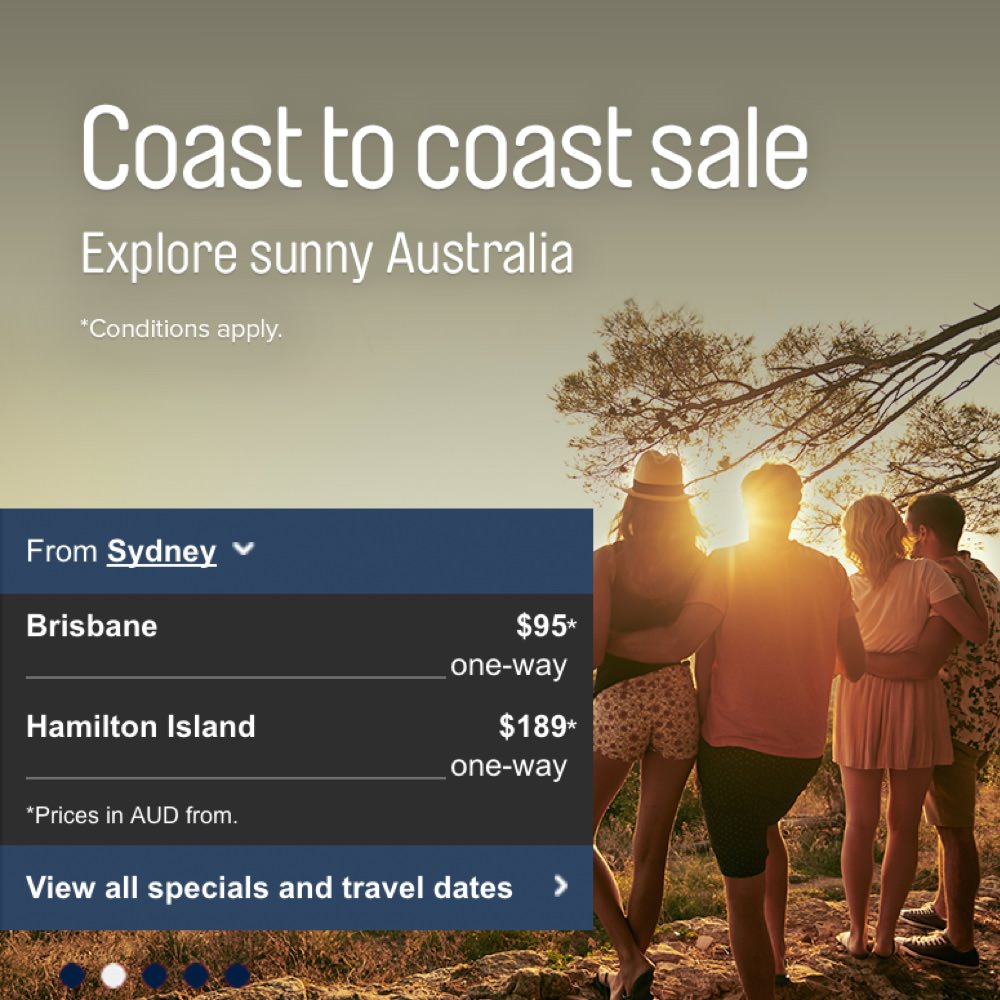
Task: Click the Hamilton Island destination name
Action: coord(141,726)
